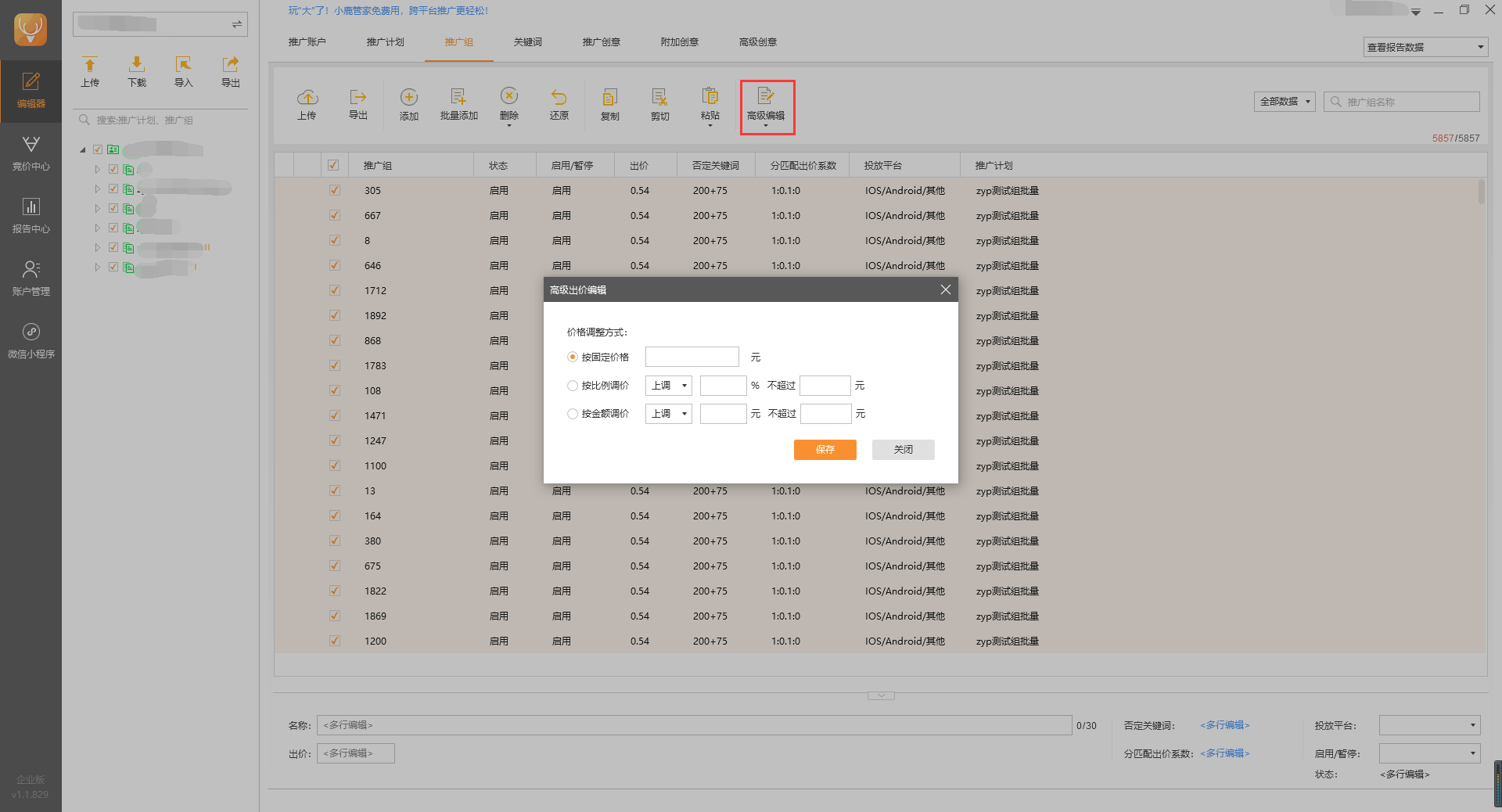Open 账户管理 account management

(31, 278)
